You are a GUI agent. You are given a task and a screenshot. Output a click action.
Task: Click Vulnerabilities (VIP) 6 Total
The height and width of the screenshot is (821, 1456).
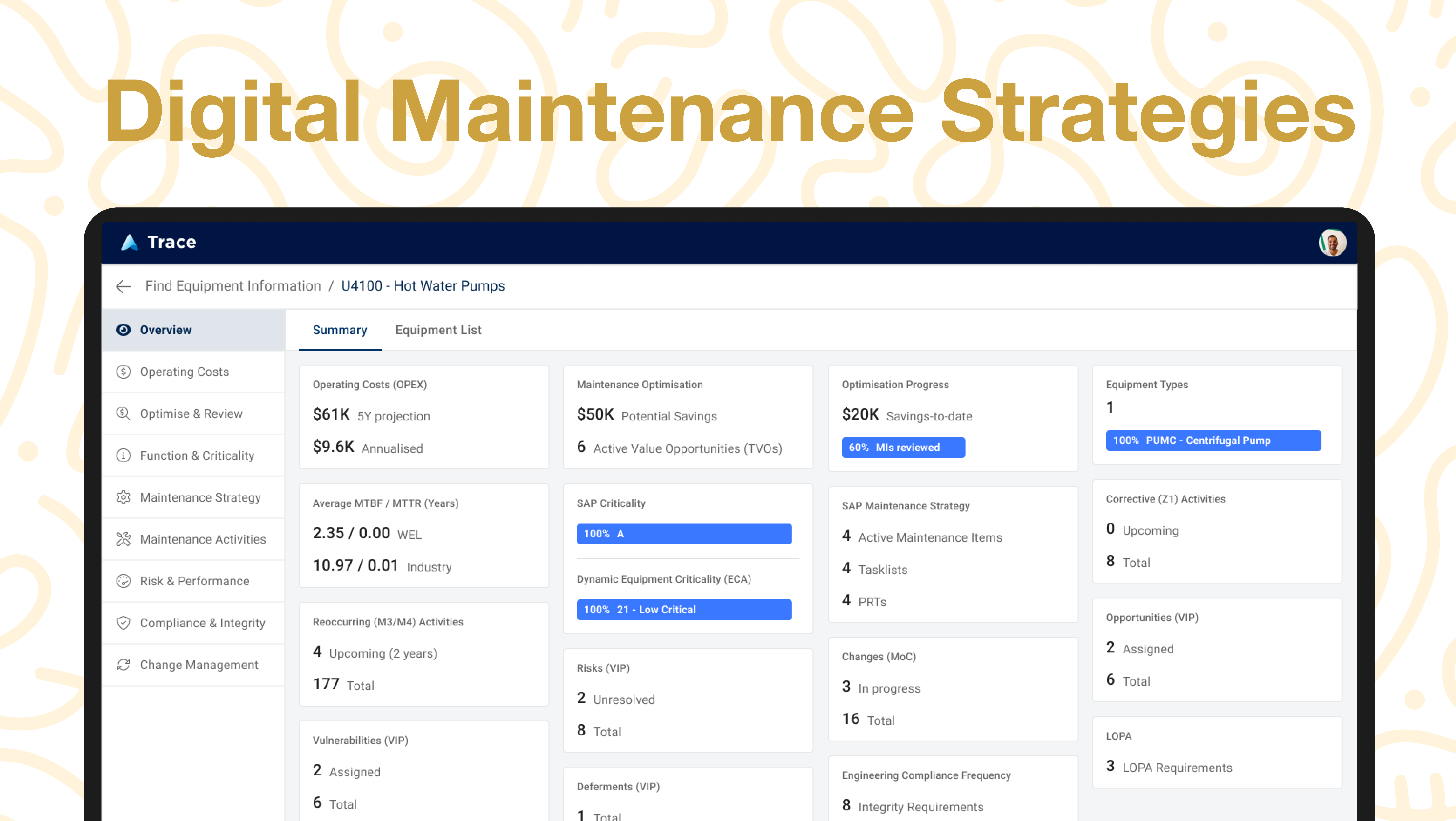coord(335,803)
